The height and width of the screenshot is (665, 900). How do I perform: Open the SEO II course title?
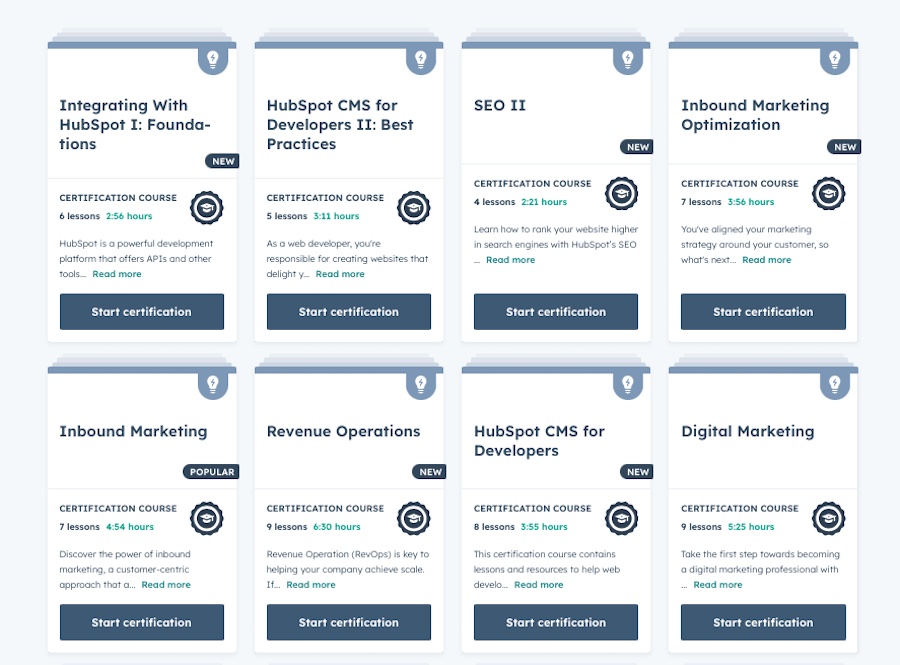click(500, 106)
